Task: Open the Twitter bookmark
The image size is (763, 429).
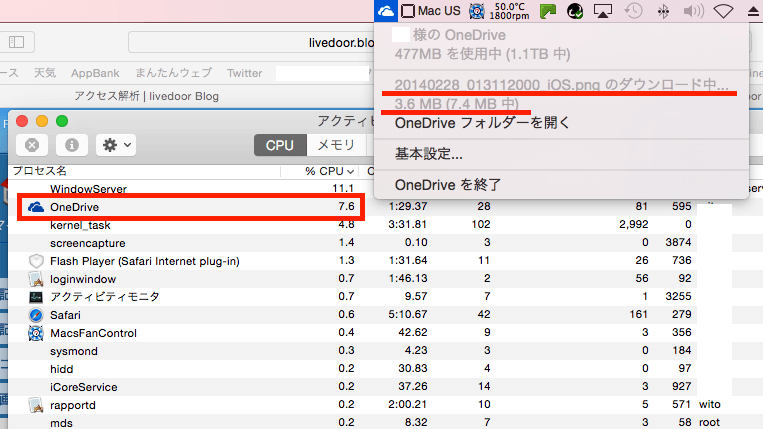Action: click(x=244, y=73)
